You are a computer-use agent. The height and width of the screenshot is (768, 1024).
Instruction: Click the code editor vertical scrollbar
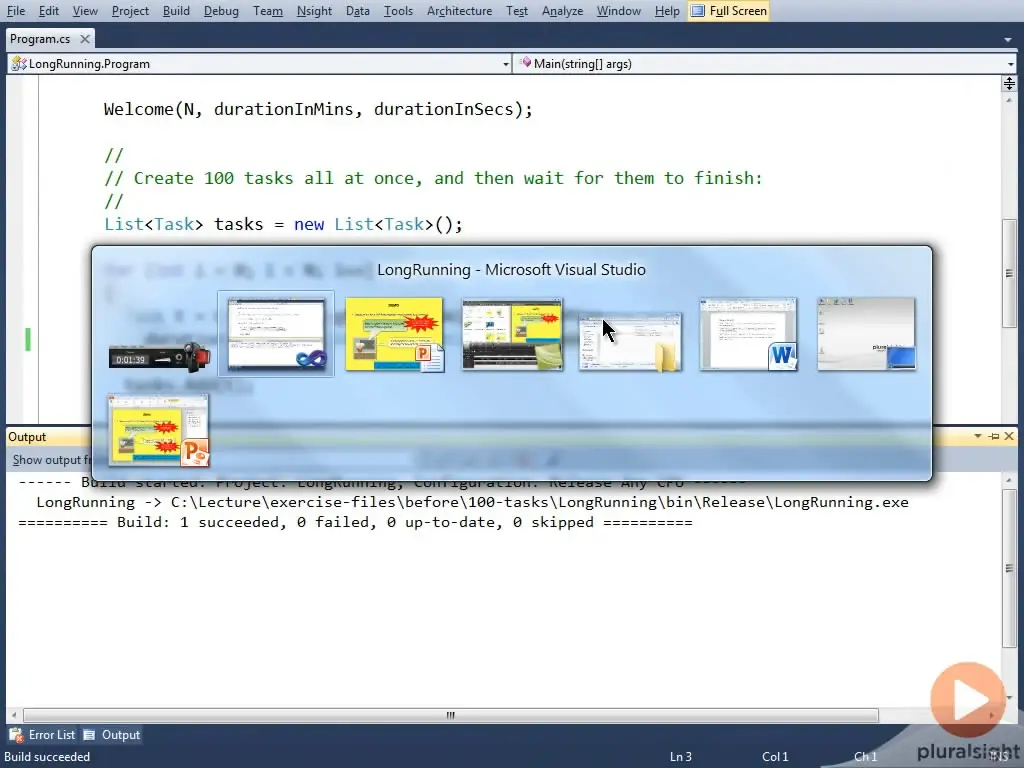tap(1009, 272)
